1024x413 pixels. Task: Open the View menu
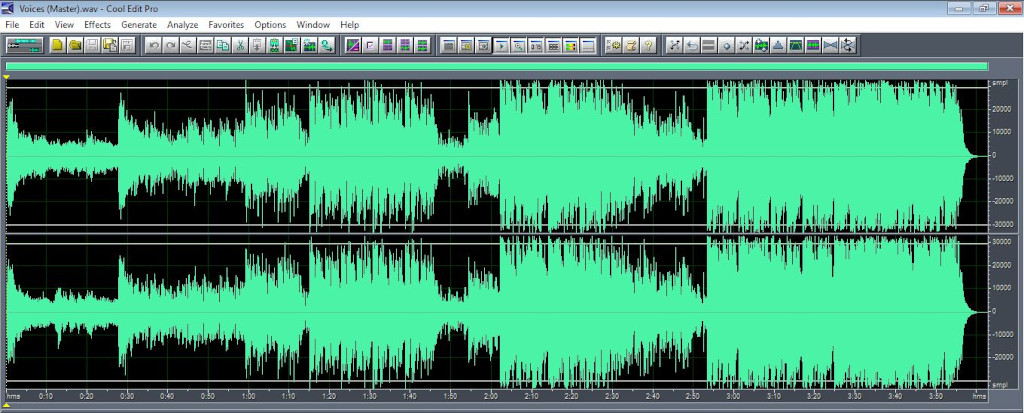[x=64, y=25]
